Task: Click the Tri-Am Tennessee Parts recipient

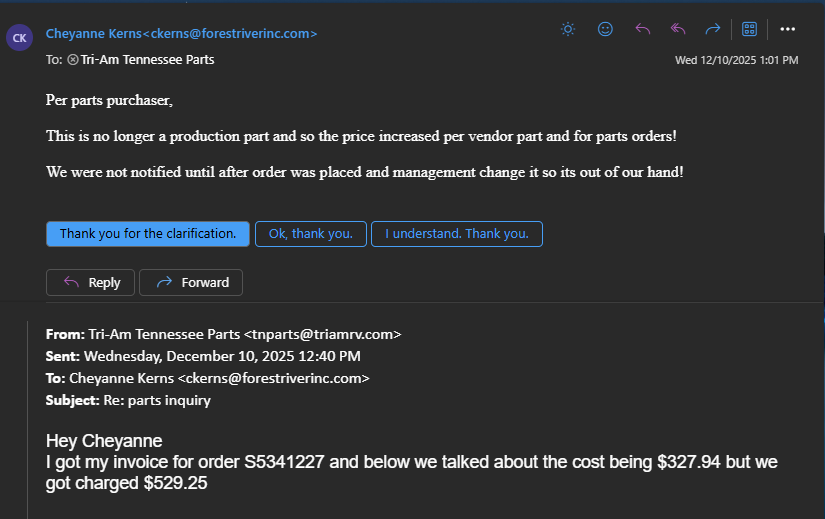Action: 147,59
